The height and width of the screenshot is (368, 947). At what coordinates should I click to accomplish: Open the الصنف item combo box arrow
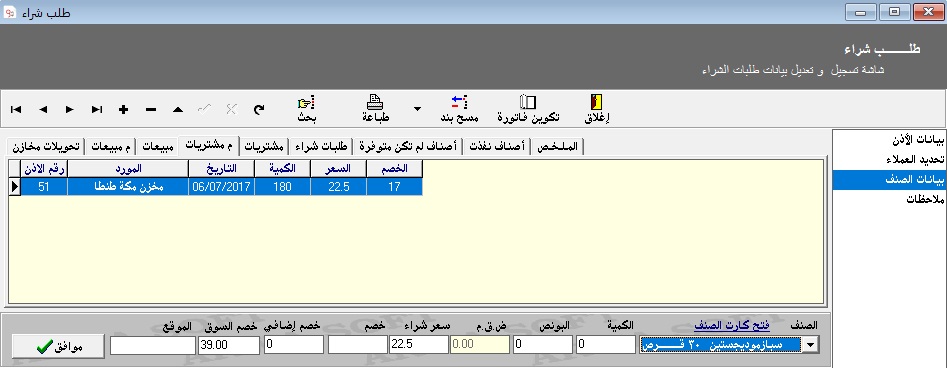811,345
